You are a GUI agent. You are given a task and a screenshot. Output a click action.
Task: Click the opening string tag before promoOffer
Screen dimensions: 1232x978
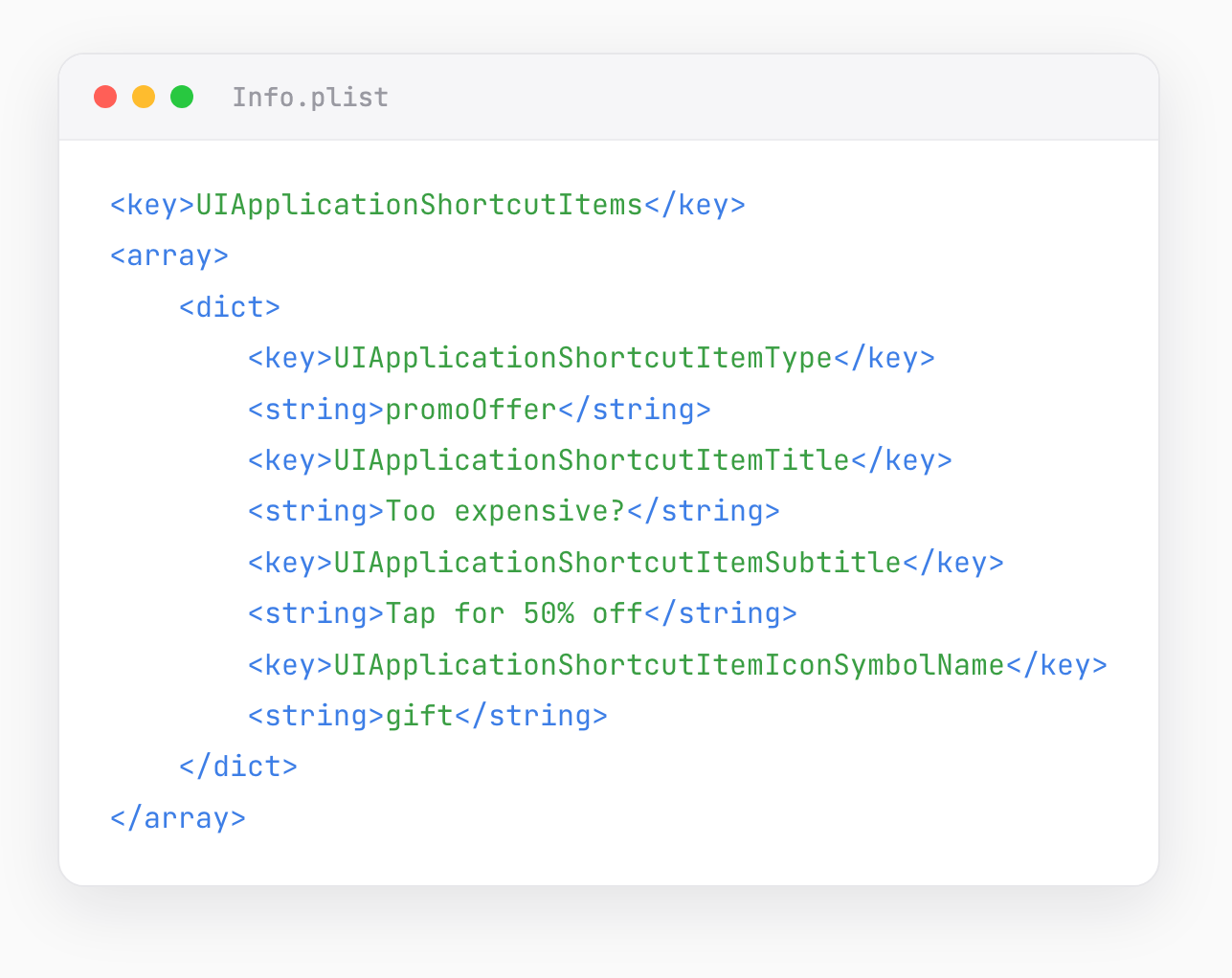coord(317,410)
